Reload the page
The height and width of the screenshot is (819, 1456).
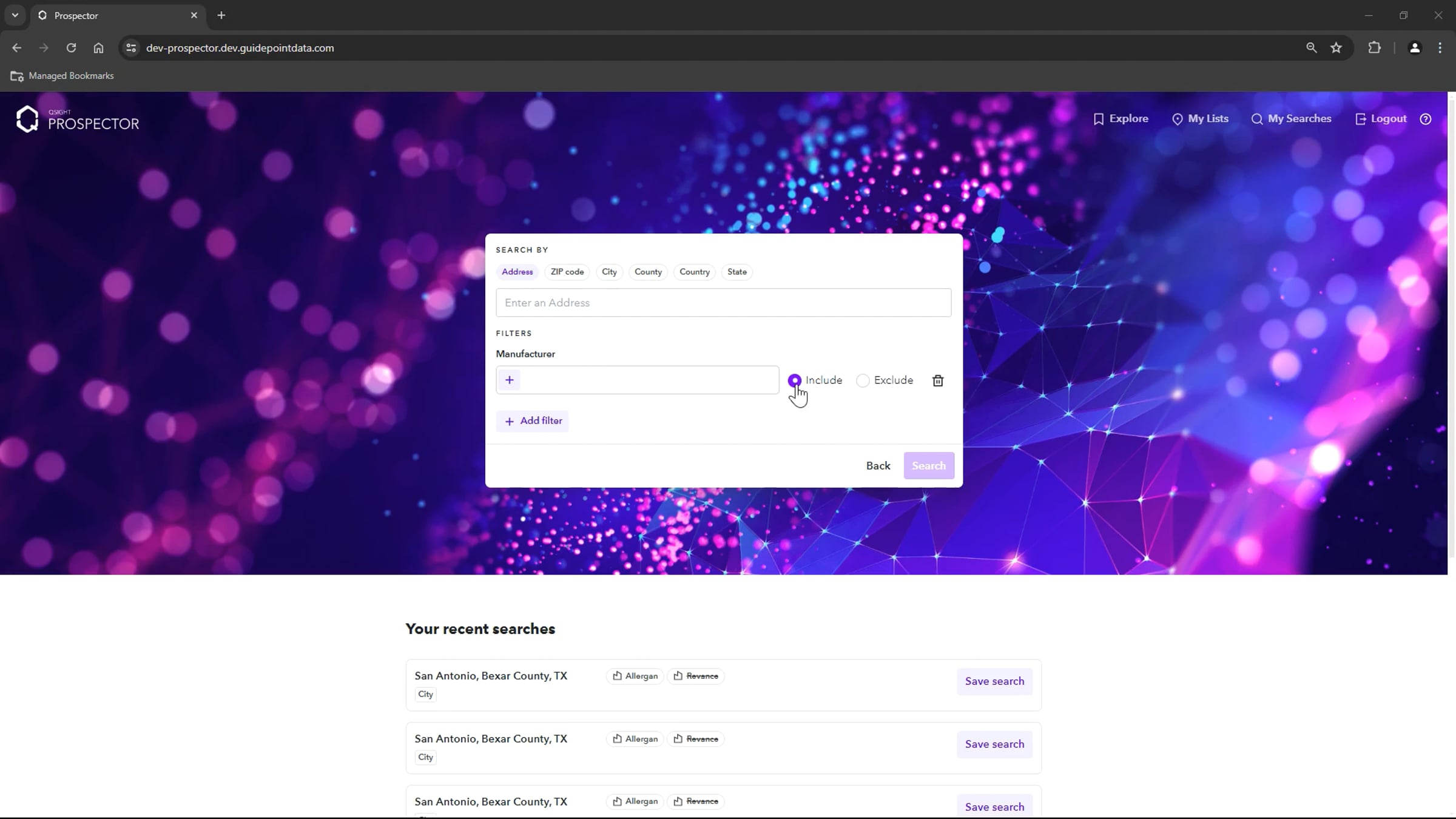click(71, 48)
